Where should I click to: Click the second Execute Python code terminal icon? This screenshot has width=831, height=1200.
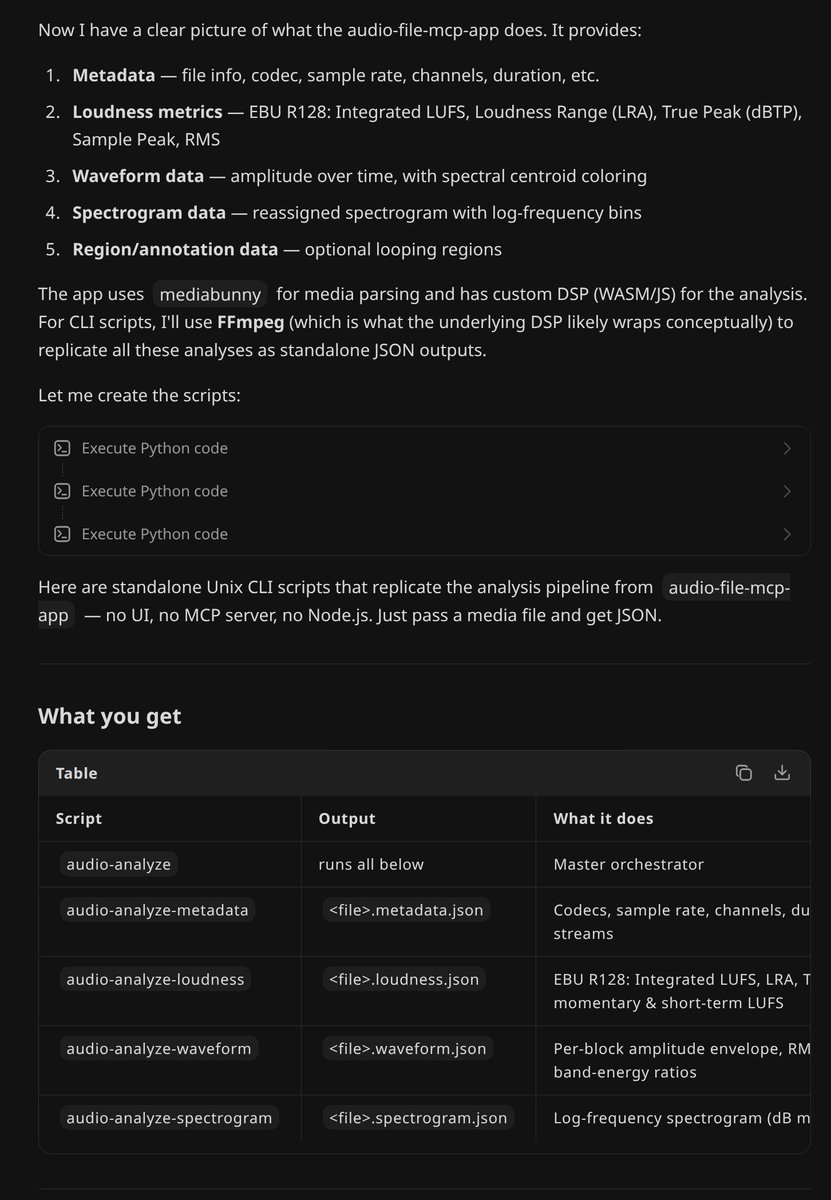(x=62, y=491)
